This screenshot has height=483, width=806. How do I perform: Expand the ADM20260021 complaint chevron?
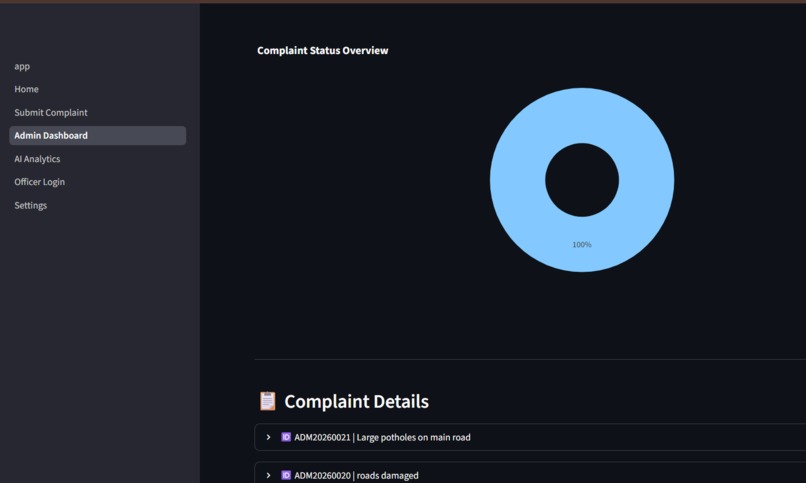coord(268,437)
